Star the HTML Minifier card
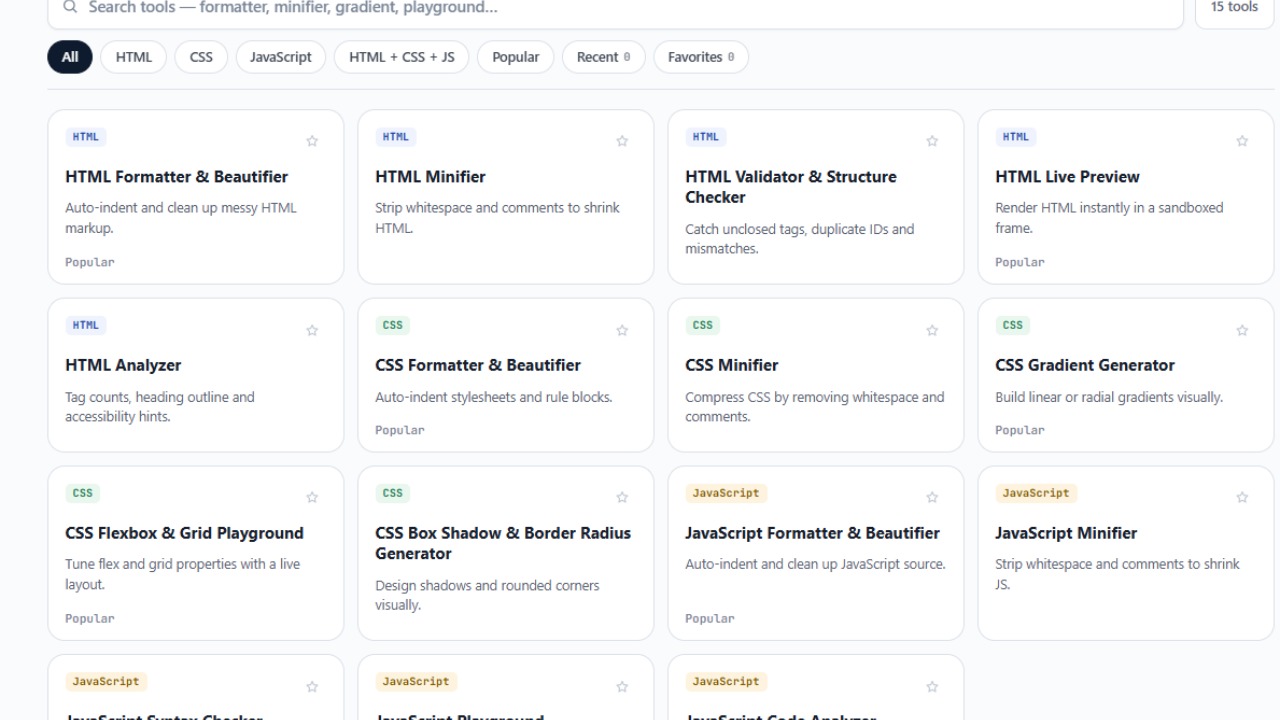 coord(622,141)
